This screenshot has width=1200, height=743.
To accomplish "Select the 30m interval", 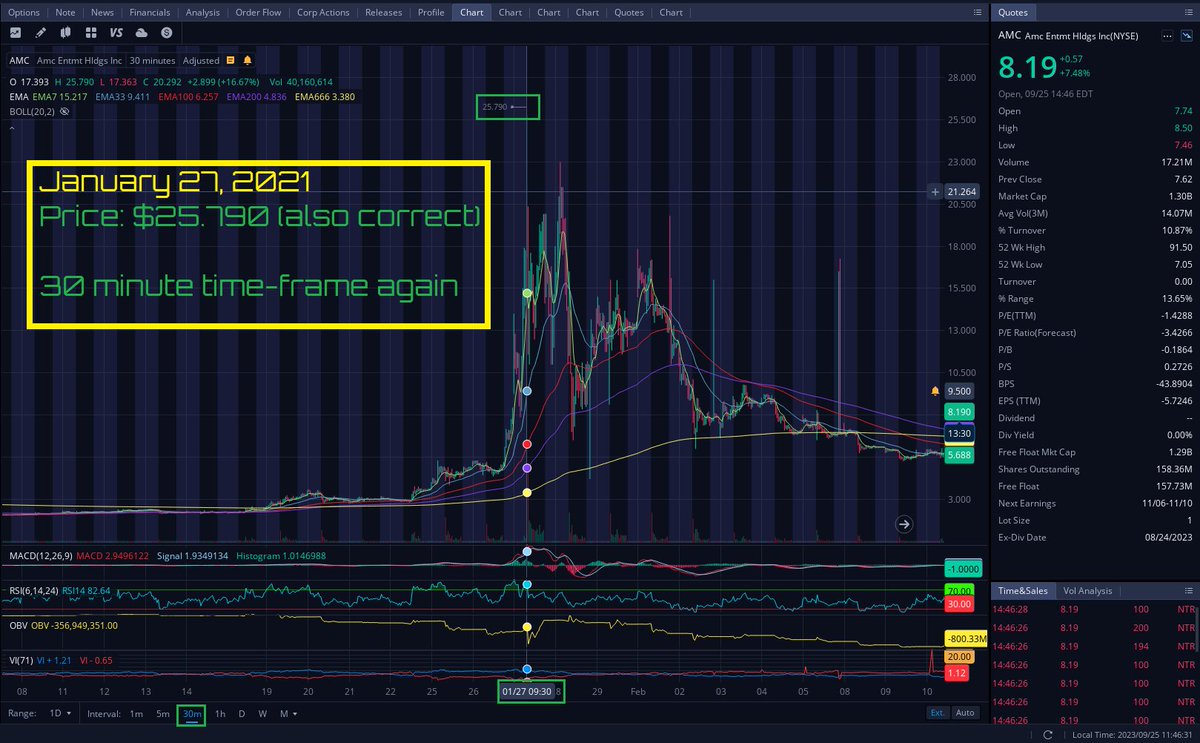I will [191, 714].
